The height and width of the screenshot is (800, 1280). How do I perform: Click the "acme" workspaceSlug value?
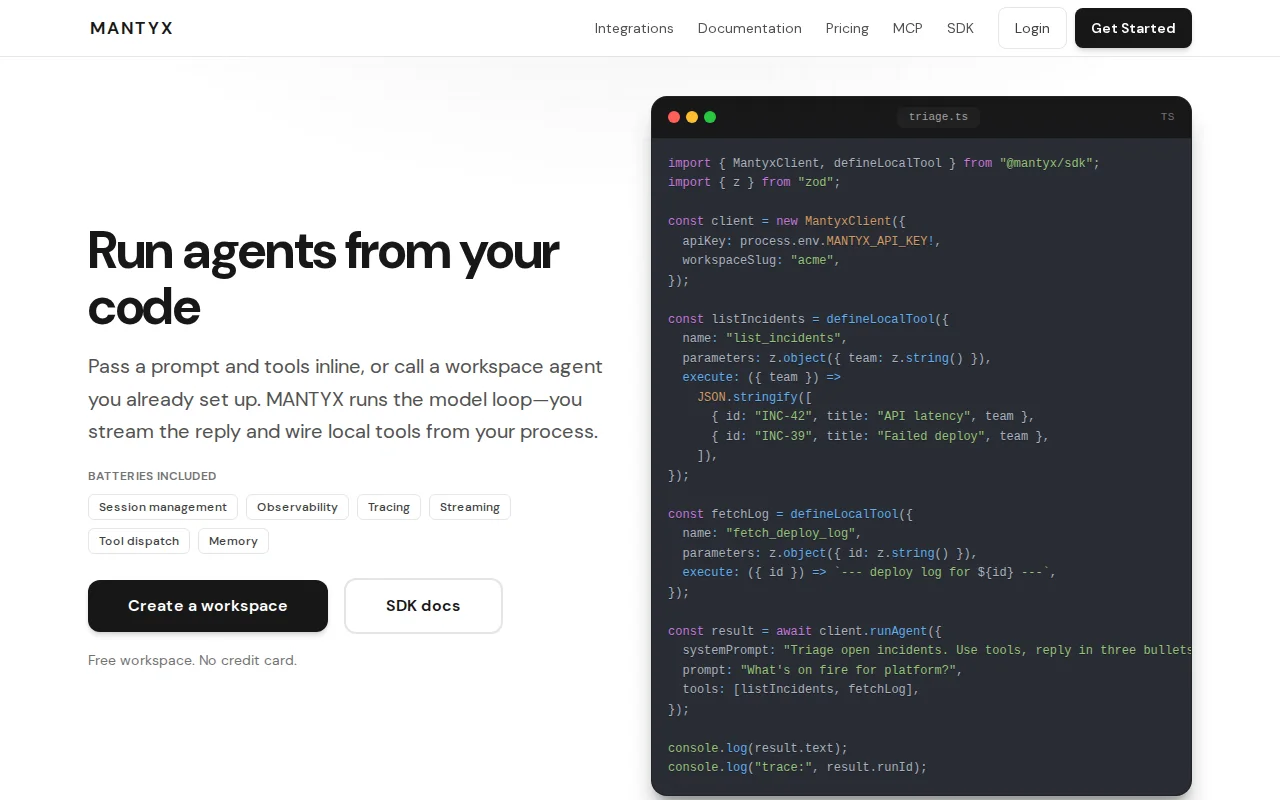pos(812,260)
